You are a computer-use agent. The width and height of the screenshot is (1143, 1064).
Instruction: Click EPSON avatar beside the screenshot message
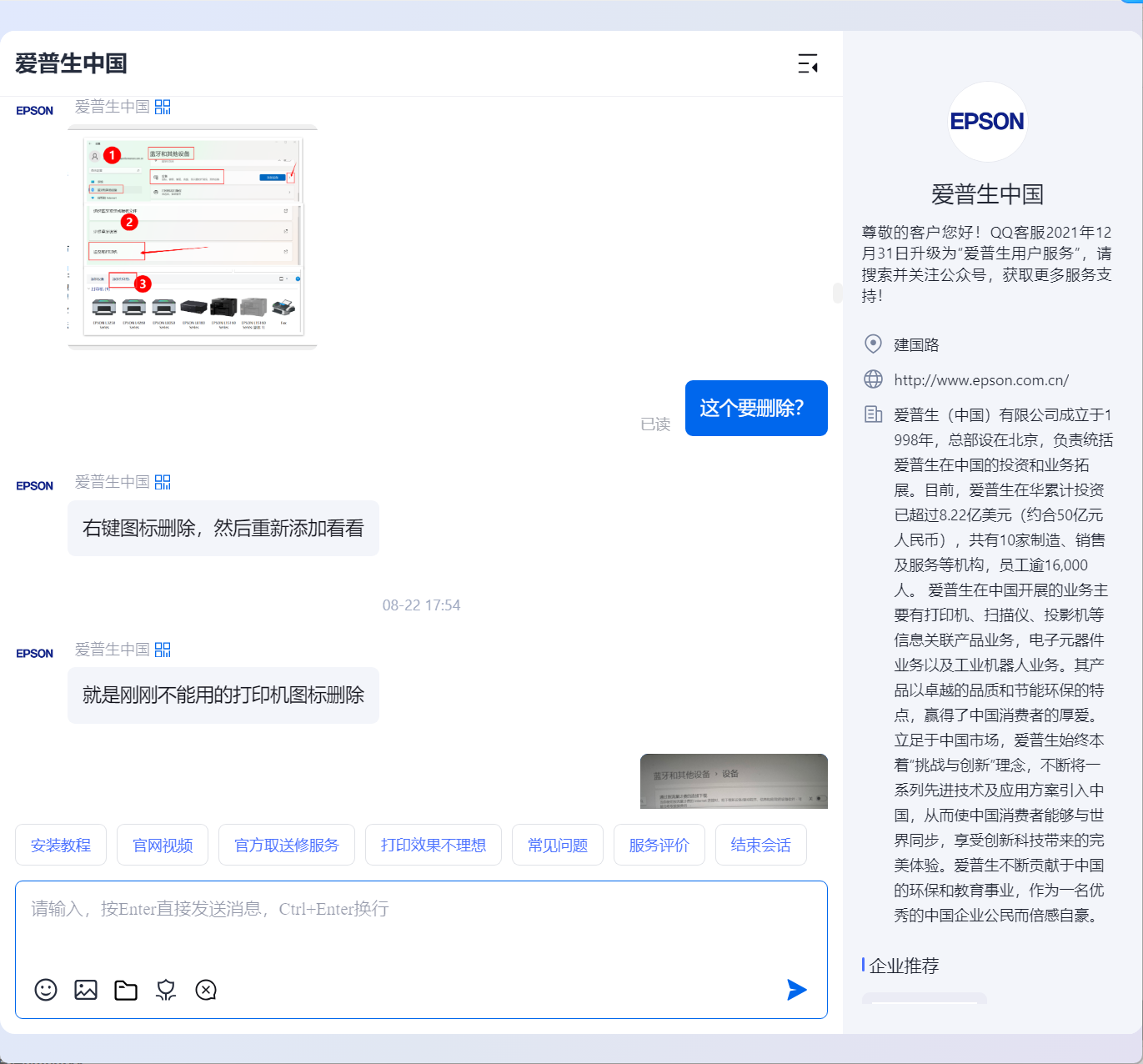point(35,111)
